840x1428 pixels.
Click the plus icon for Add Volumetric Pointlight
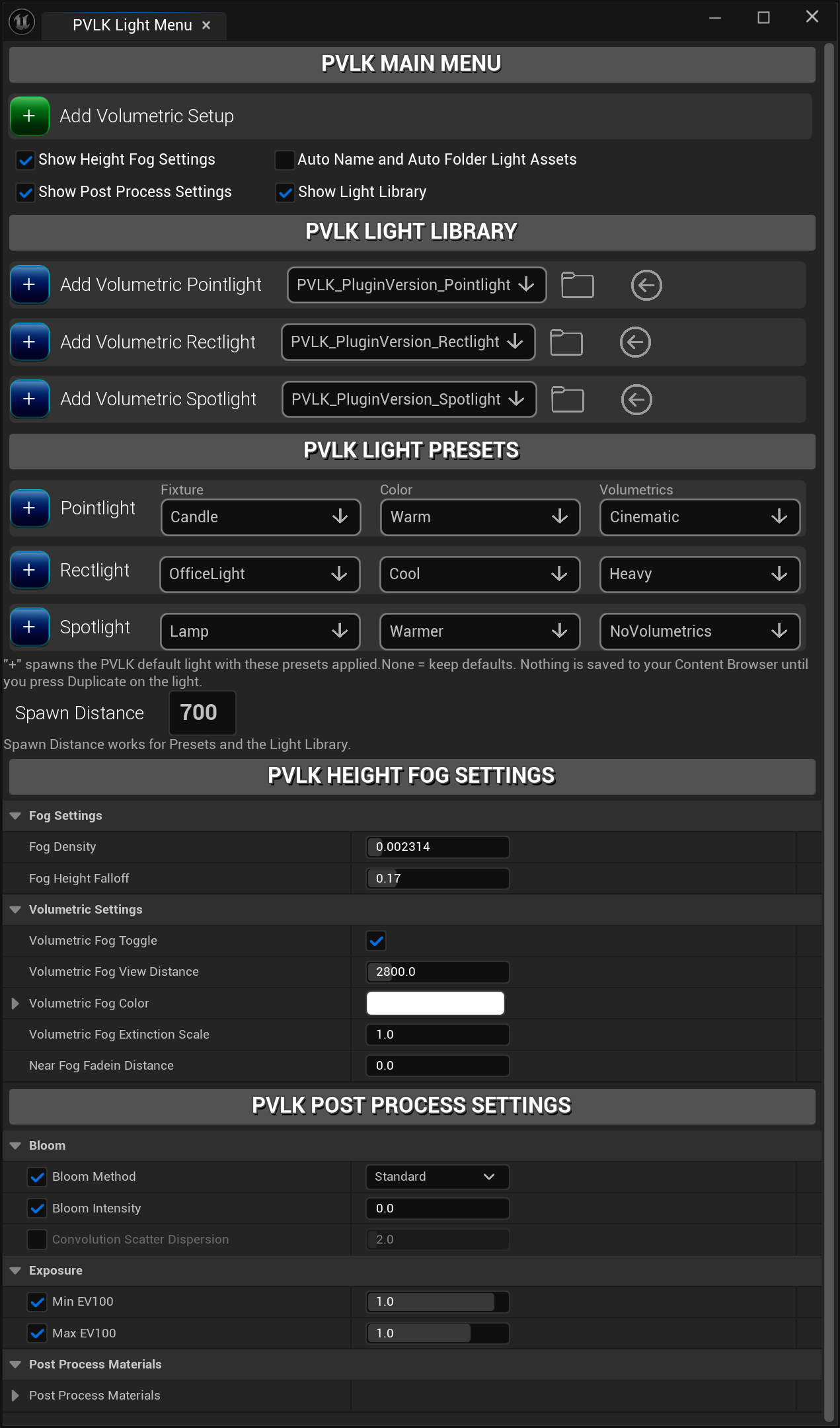[30, 285]
